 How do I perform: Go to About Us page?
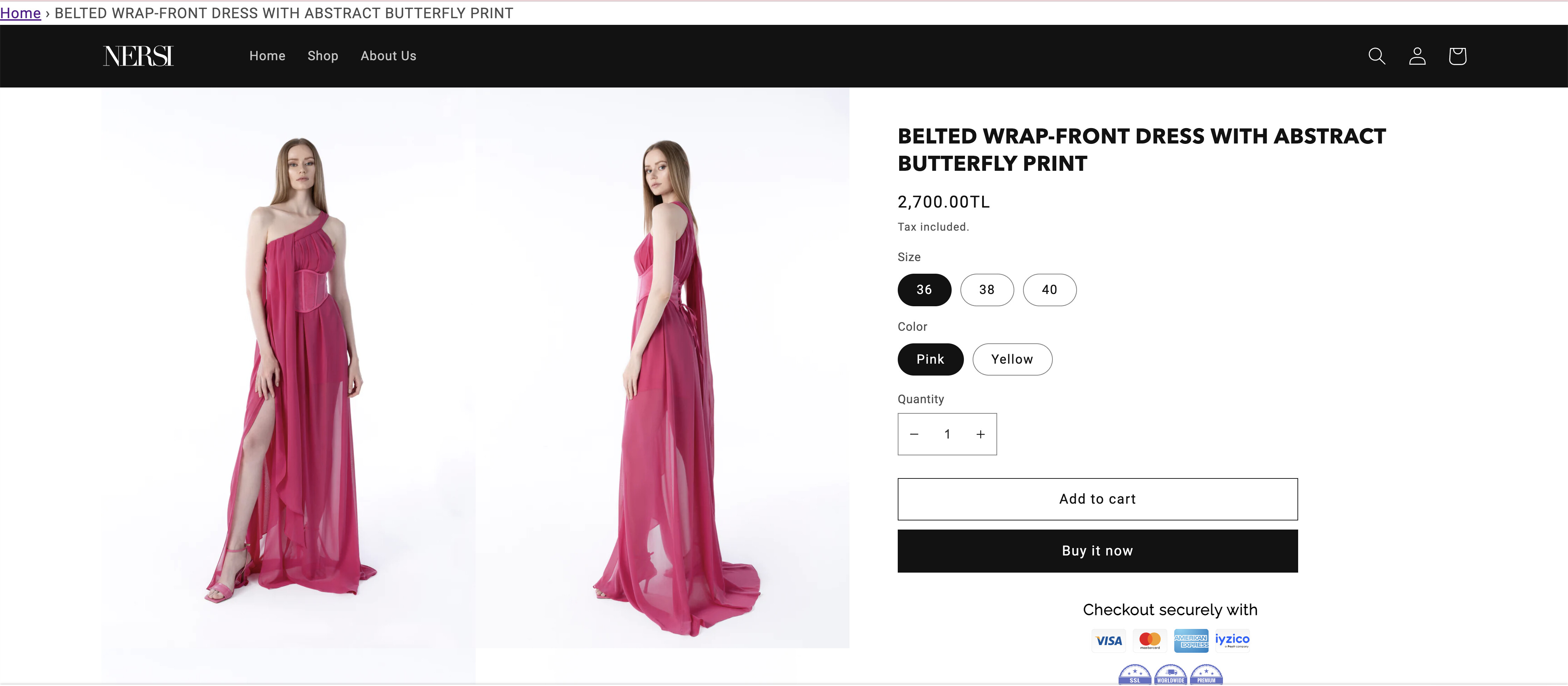pos(388,56)
